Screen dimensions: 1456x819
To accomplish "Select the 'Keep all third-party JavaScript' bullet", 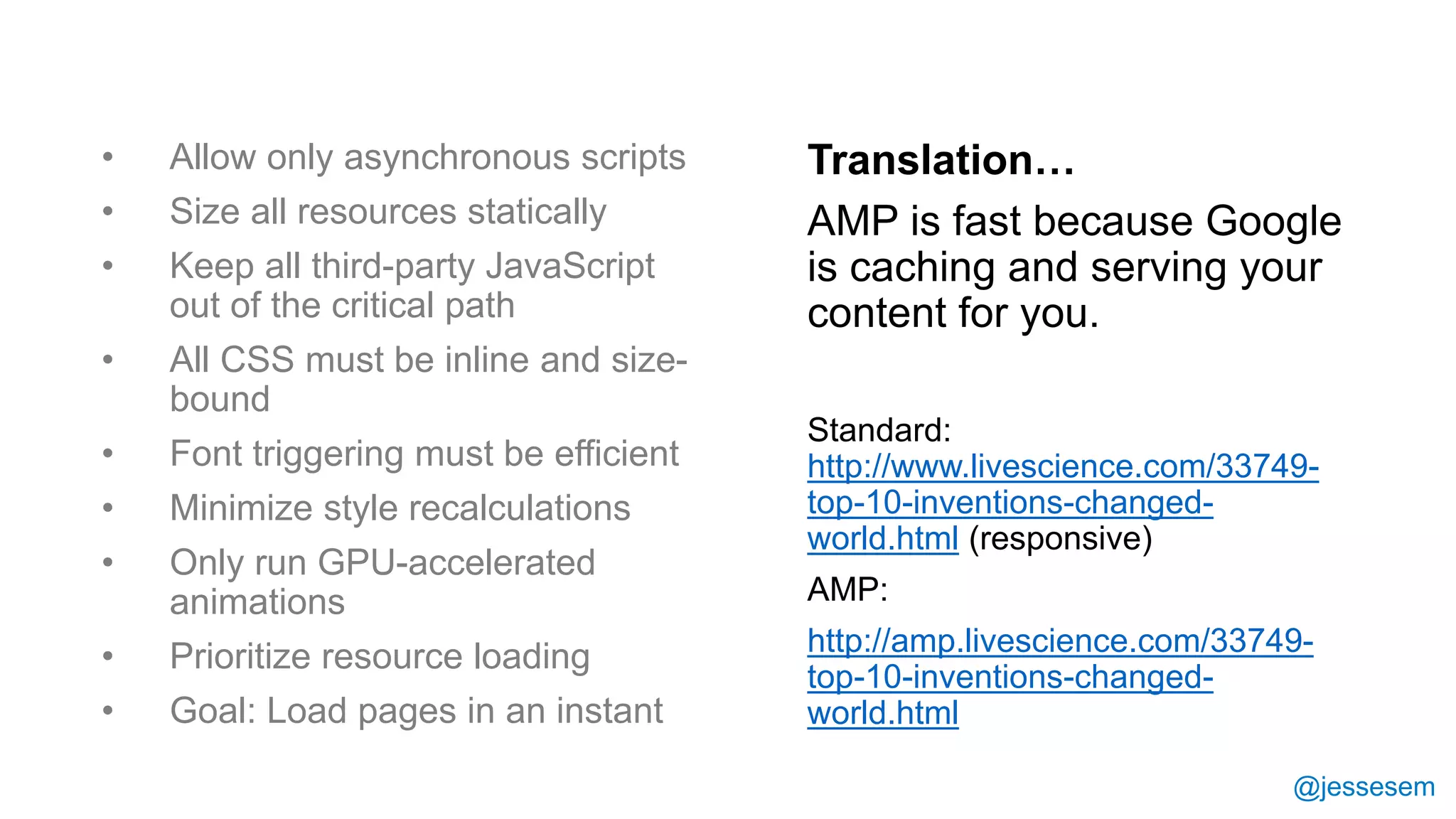I will tap(412, 286).
